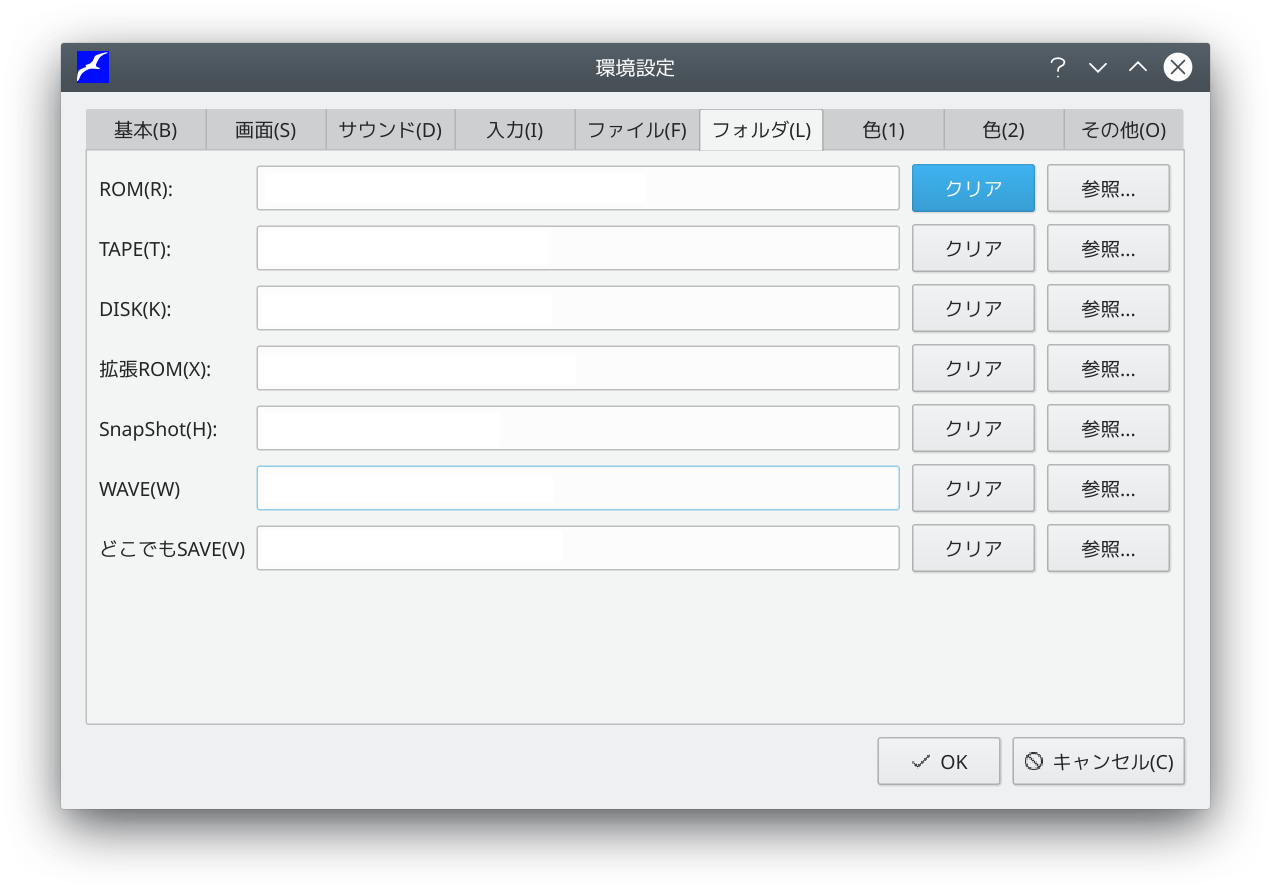Open 参照 for the DISK(K) row

click(1108, 308)
